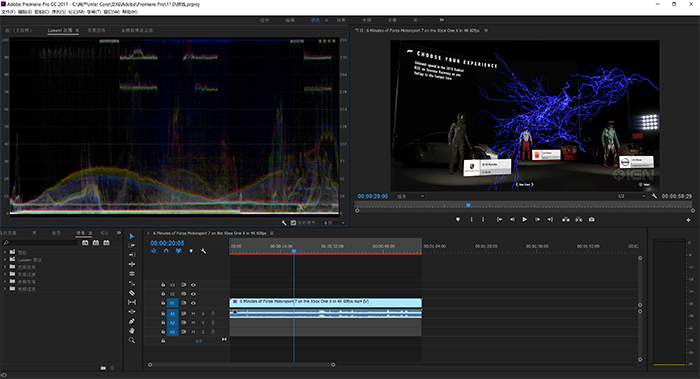Image resolution: width=700 pixels, height=379 pixels.
Task: Solo audio track A2
Action: coord(203,323)
